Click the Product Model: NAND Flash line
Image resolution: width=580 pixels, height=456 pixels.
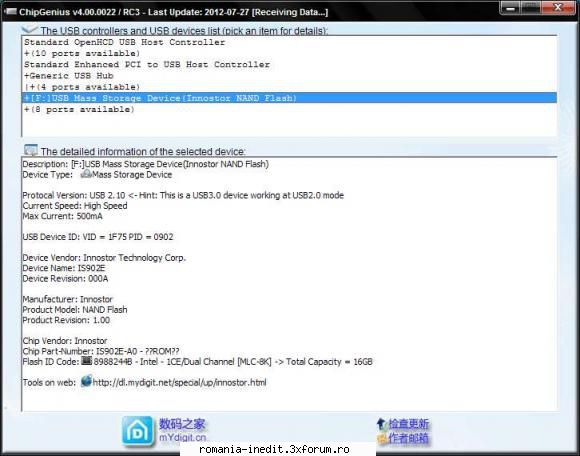point(75,310)
